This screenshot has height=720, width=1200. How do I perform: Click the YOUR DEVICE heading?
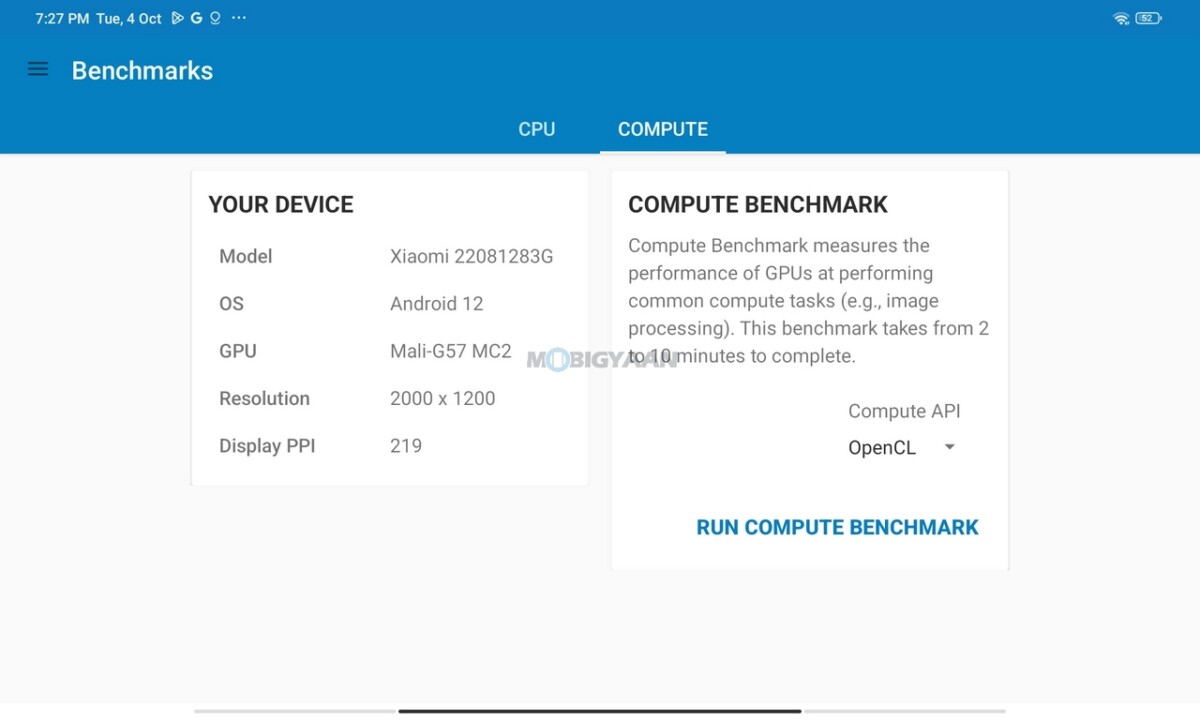(x=281, y=204)
